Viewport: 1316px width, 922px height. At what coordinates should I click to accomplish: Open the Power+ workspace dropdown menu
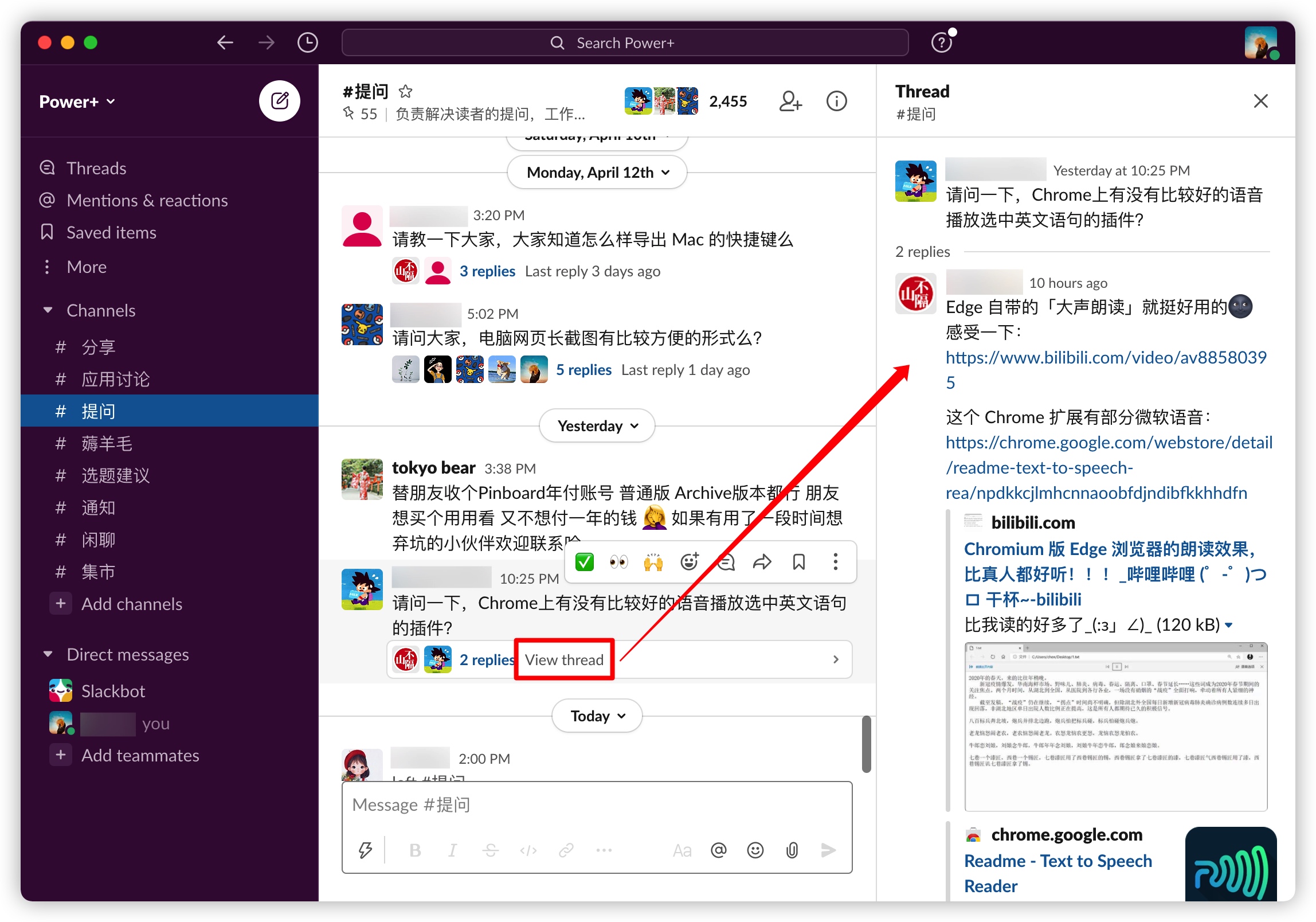tap(77, 101)
